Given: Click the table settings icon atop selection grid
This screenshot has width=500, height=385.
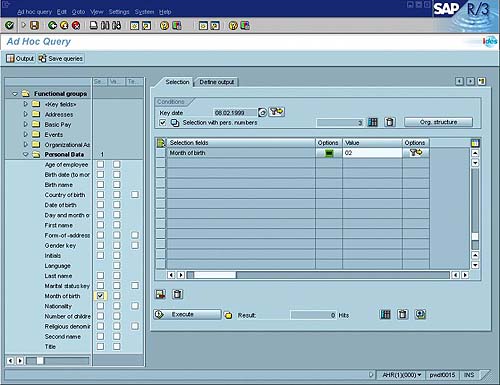Looking at the screenshot, I should click(x=475, y=143).
